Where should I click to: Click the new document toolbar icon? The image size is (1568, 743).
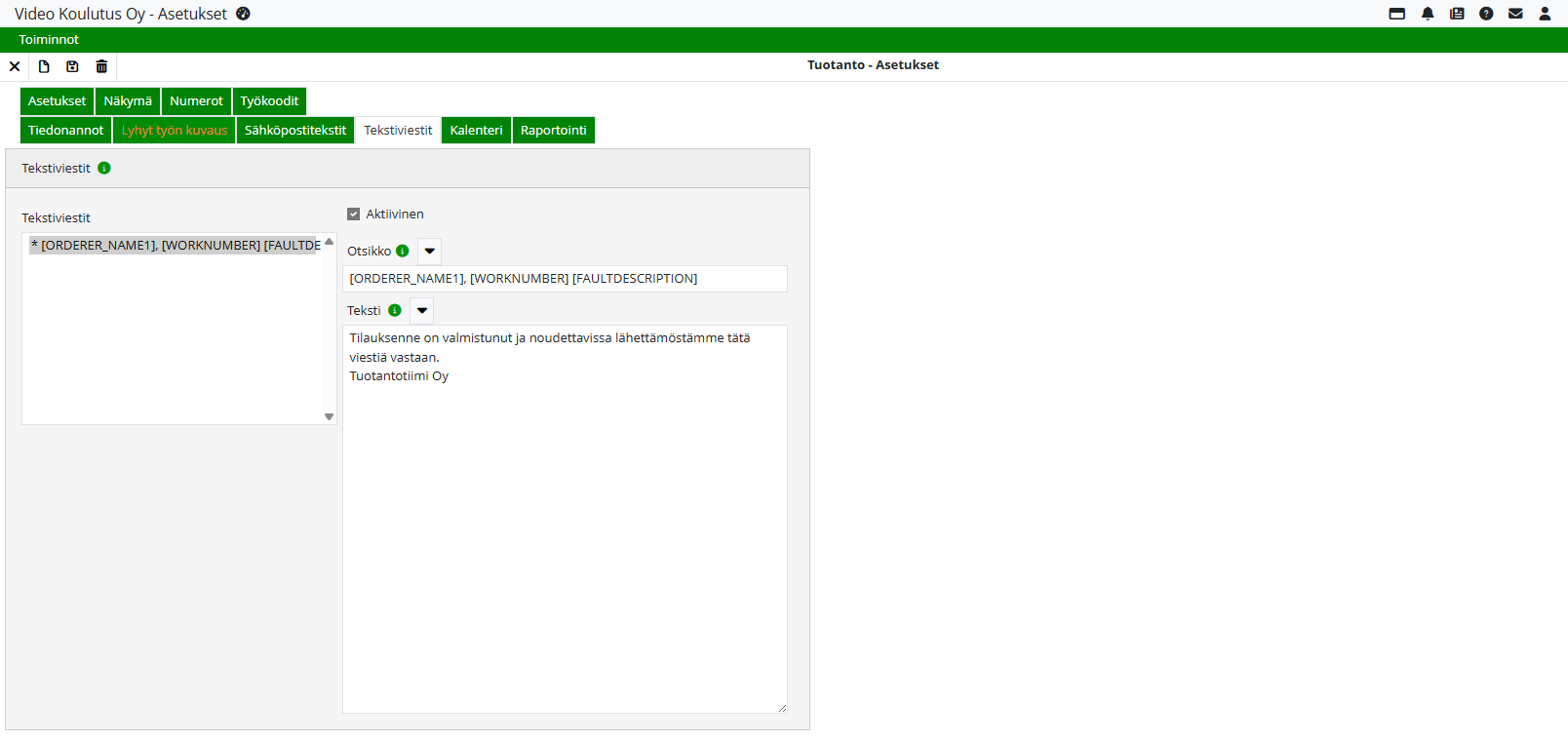(x=44, y=66)
